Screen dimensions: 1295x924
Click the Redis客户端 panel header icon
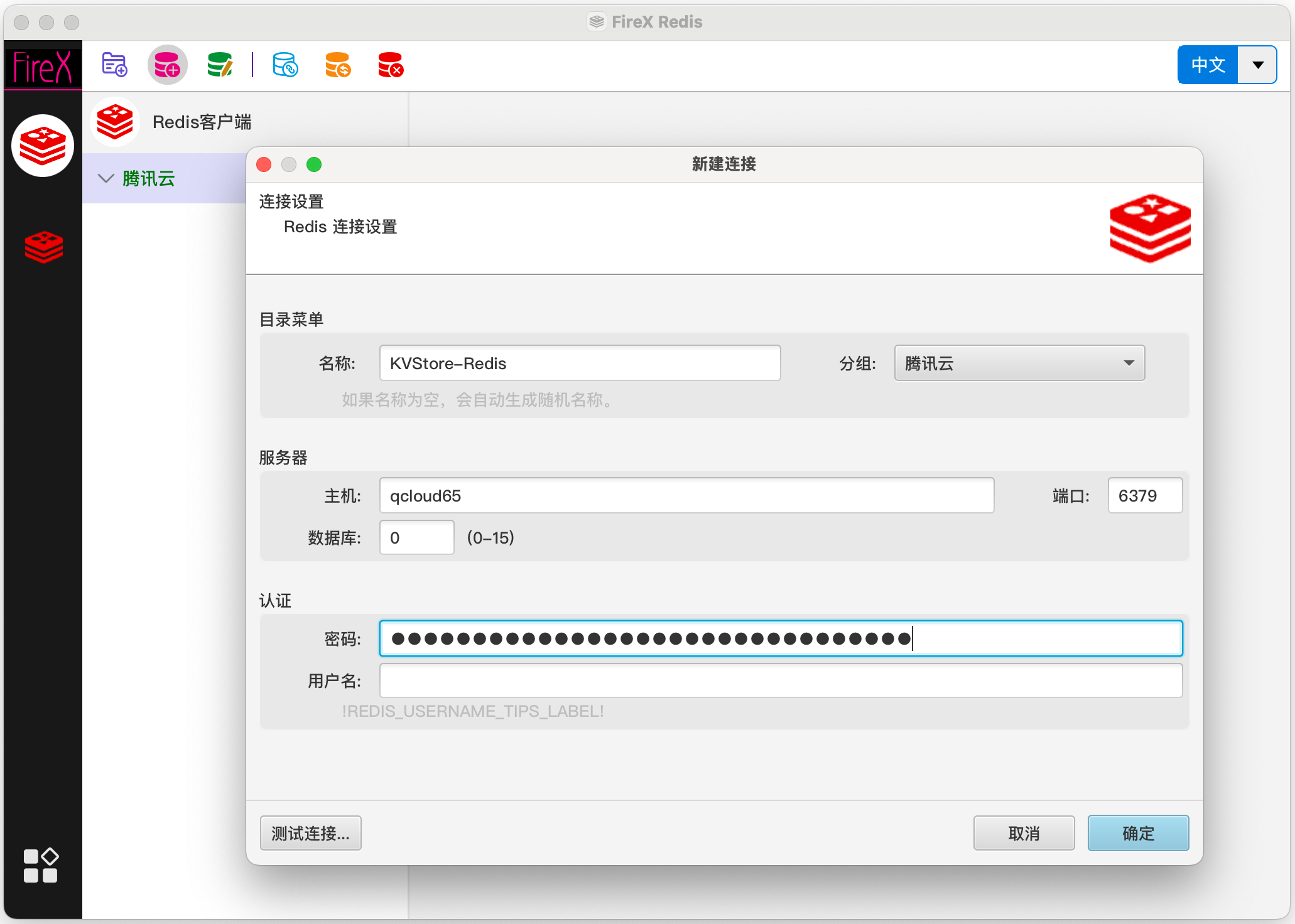(114, 122)
